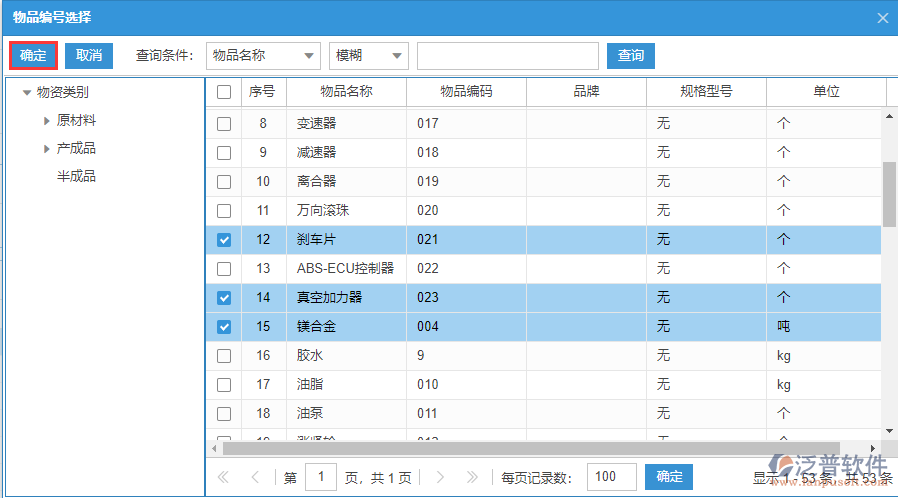This screenshot has width=898, height=498.
Task: Click the 变速器 name cell
Action: (x=346, y=124)
